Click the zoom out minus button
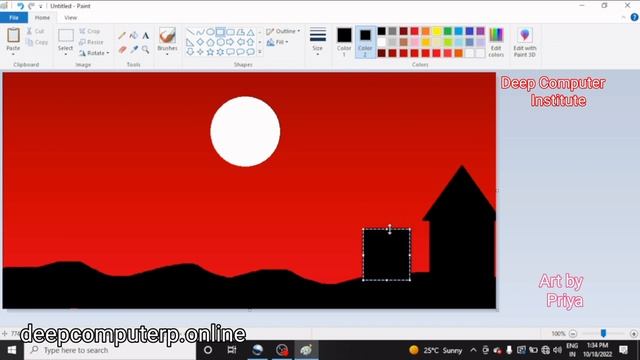Image resolution: width=640 pixels, height=360 pixels. [x=573, y=334]
